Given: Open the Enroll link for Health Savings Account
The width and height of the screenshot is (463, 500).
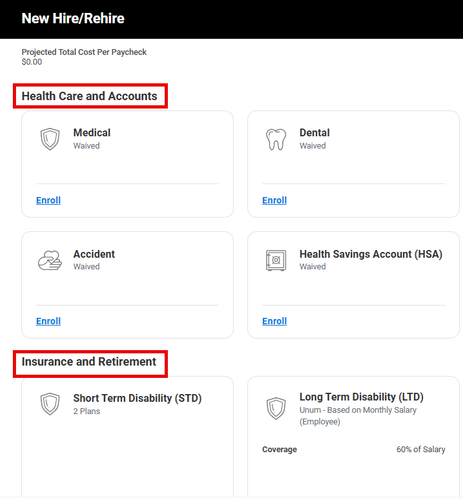Looking at the screenshot, I should (x=274, y=321).
